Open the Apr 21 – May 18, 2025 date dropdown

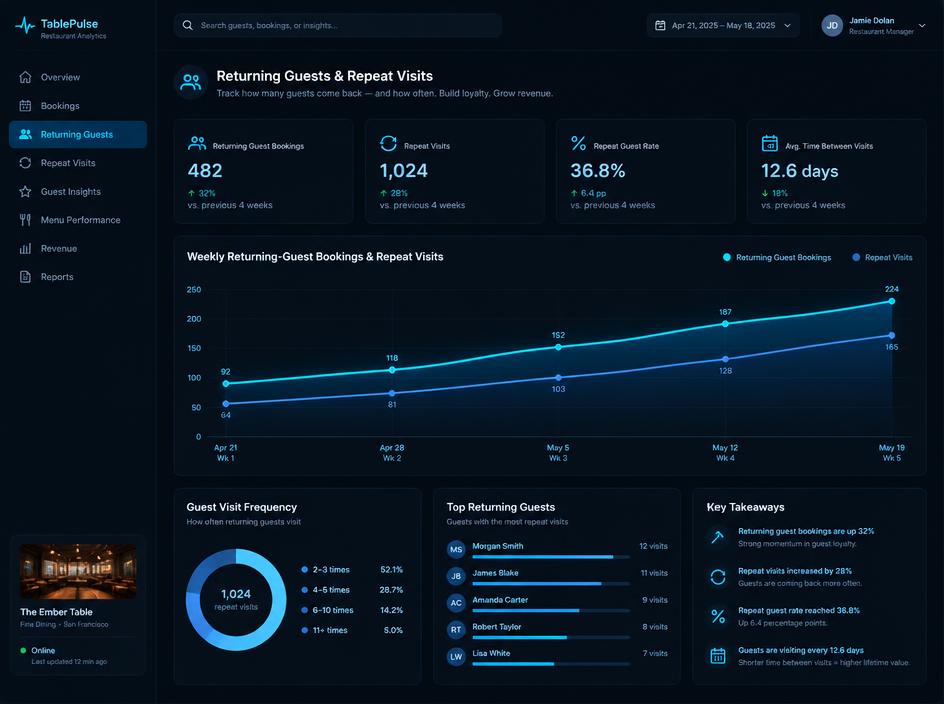pyautogui.click(x=723, y=25)
